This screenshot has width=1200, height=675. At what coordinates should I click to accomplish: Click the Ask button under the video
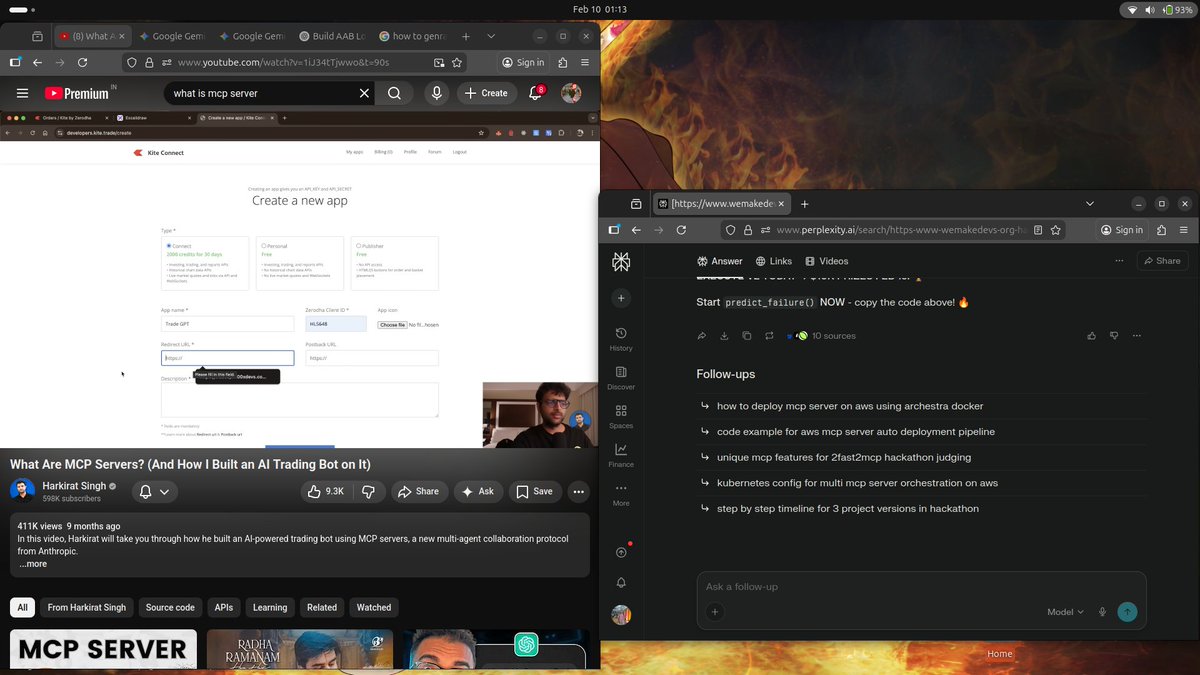click(x=478, y=491)
